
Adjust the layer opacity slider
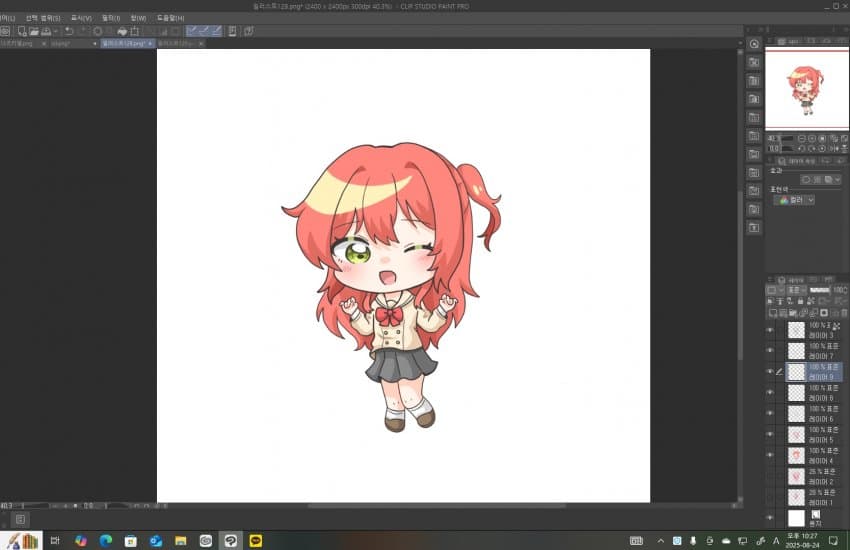pos(820,290)
